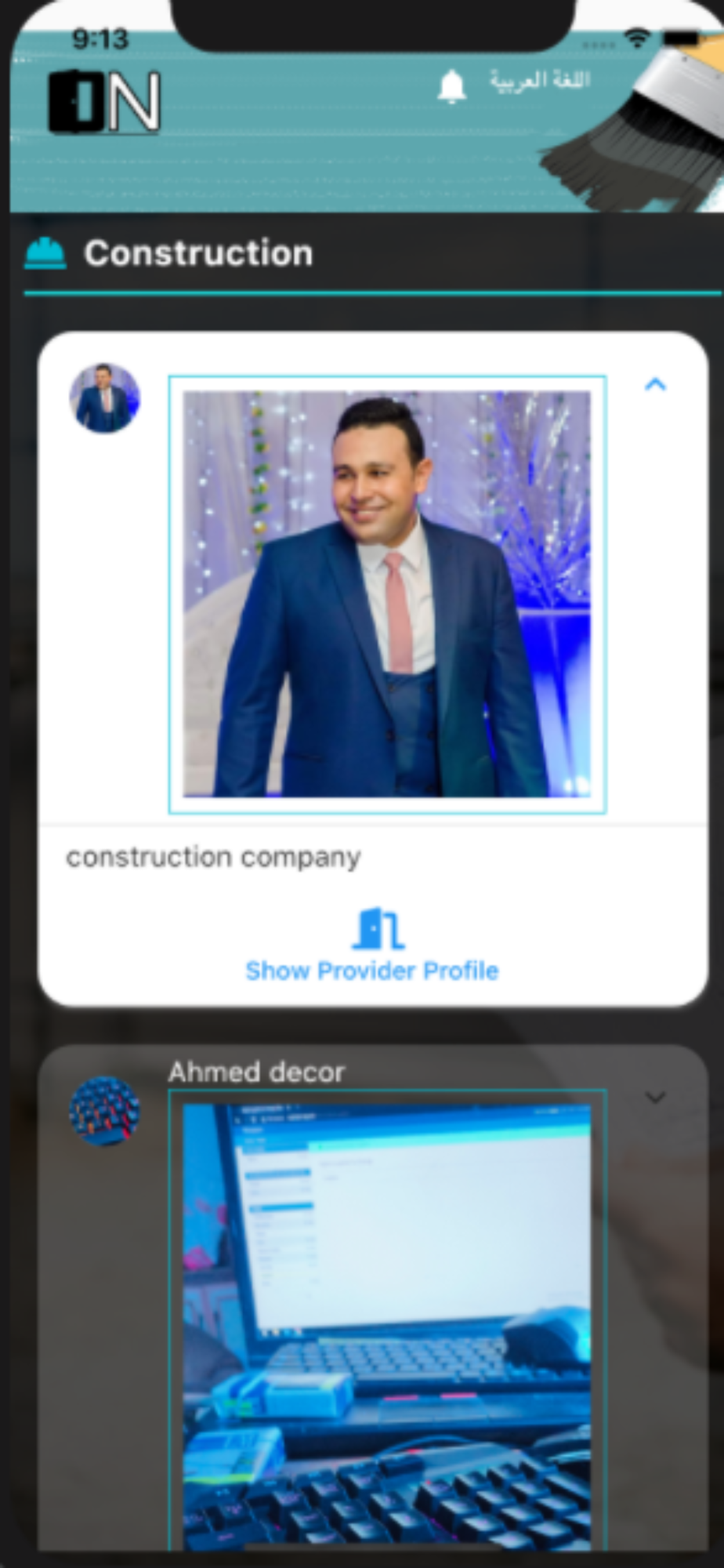Expand the Ahmed decor card chevron
724x1568 pixels.
pyautogui.click(x=655, y=1097)
